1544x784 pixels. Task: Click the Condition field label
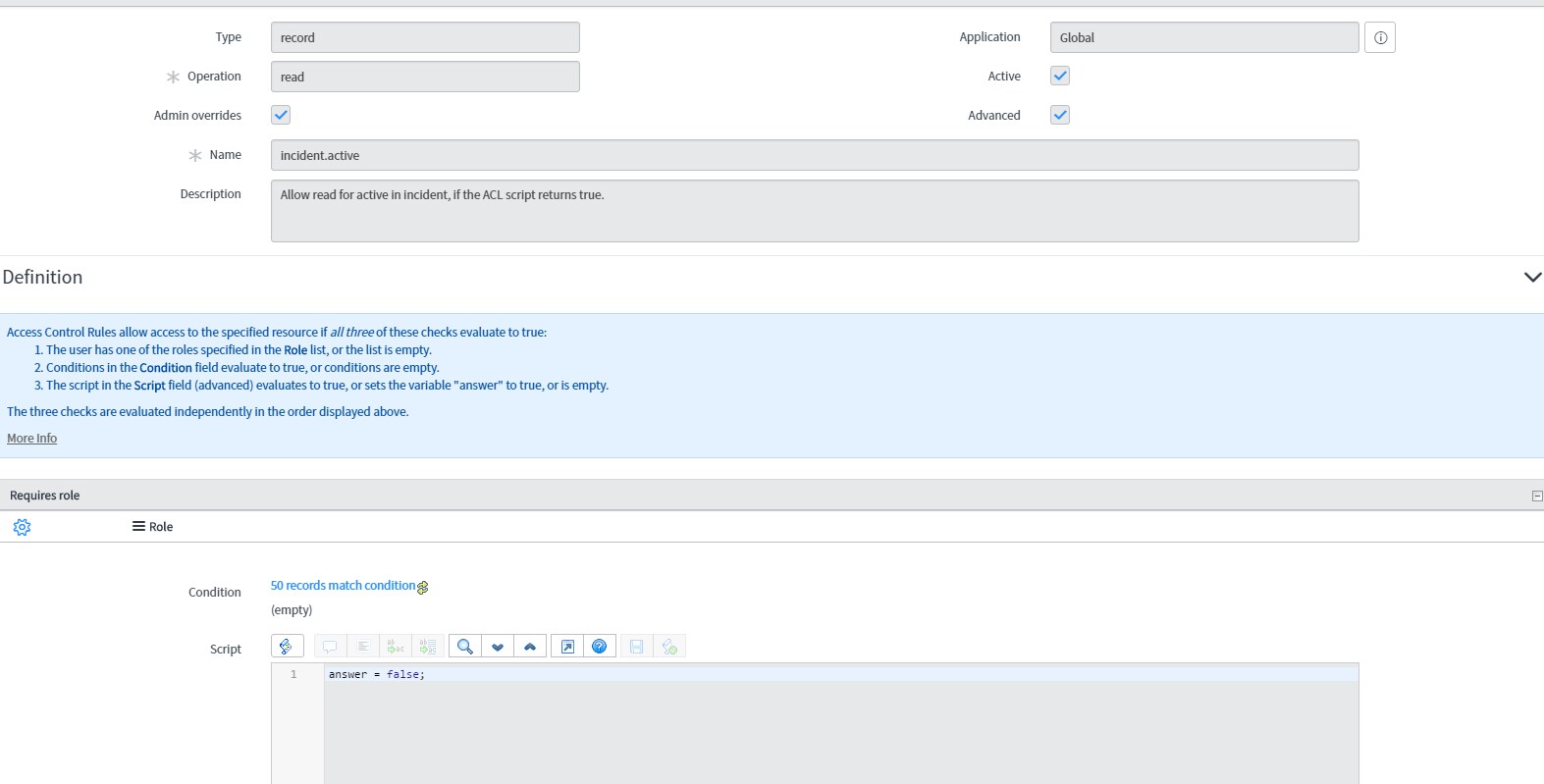pyautogui.click(x=215, y=593)
